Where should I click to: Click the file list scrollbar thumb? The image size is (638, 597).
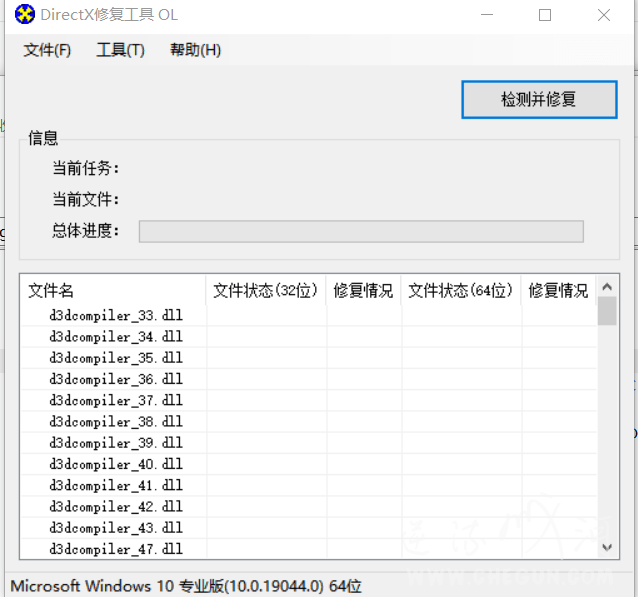click(x=607, y=311)
